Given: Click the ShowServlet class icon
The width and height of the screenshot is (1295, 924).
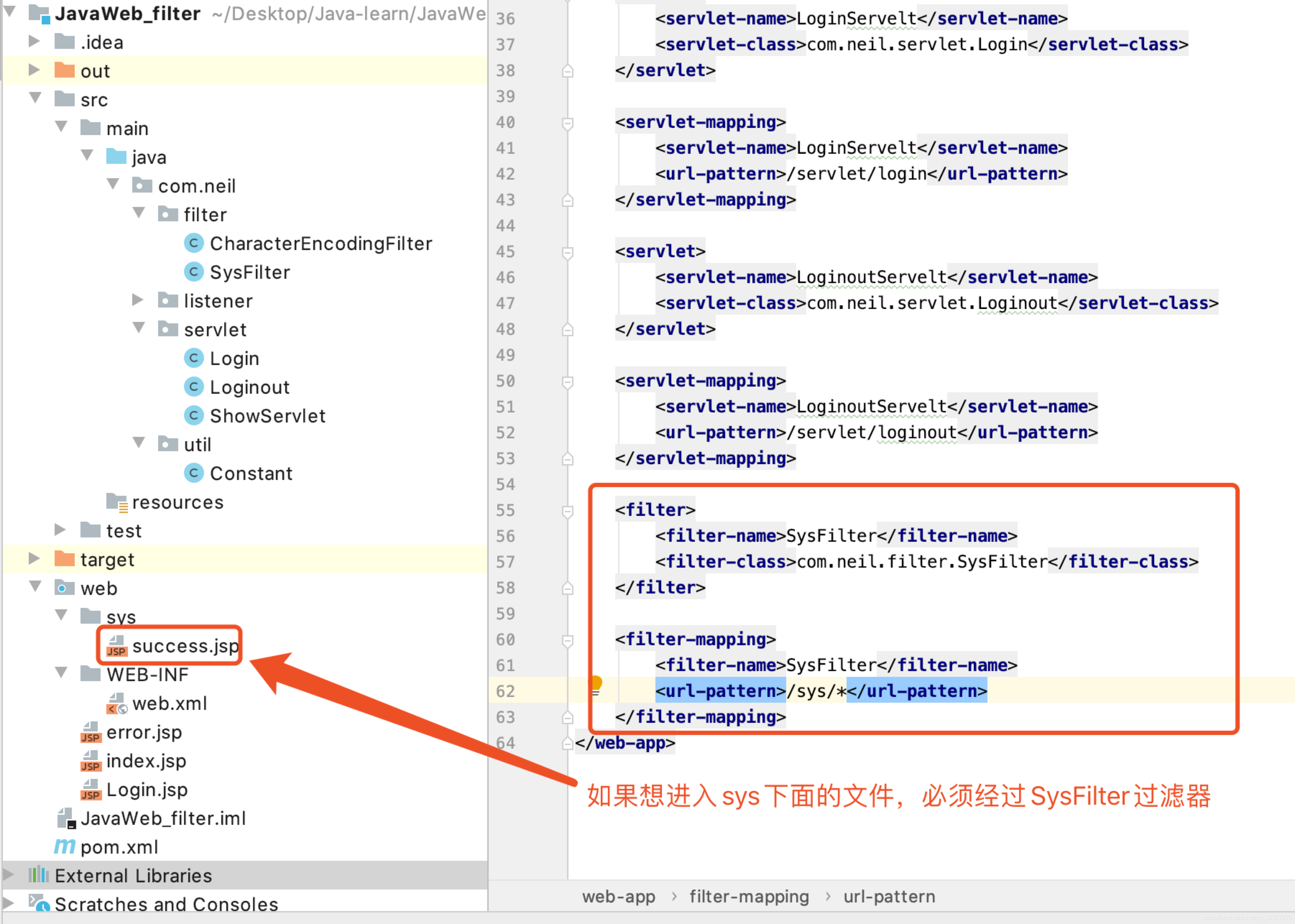Looking at the screenshot, I should point(193,415).
